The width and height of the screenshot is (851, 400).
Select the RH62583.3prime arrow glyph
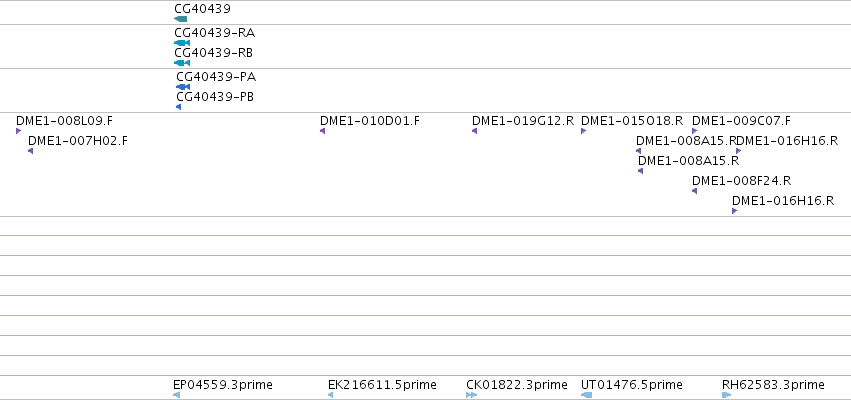[x=726, y=395]
